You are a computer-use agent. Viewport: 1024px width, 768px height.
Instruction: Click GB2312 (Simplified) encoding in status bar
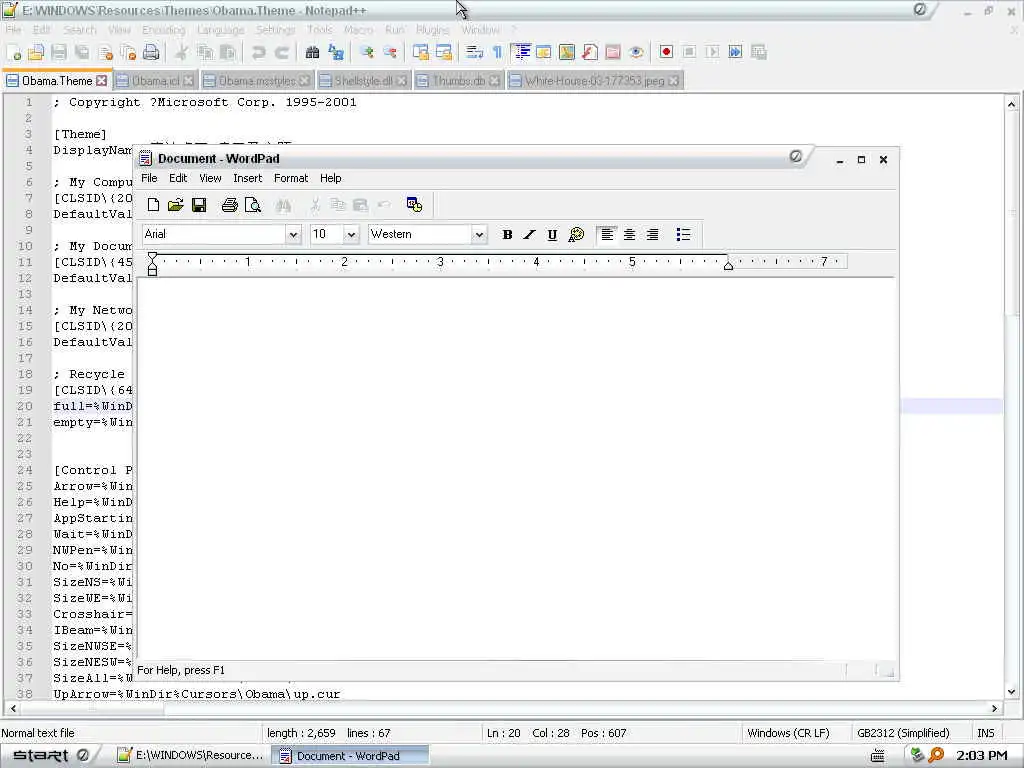tap(903, 733)
